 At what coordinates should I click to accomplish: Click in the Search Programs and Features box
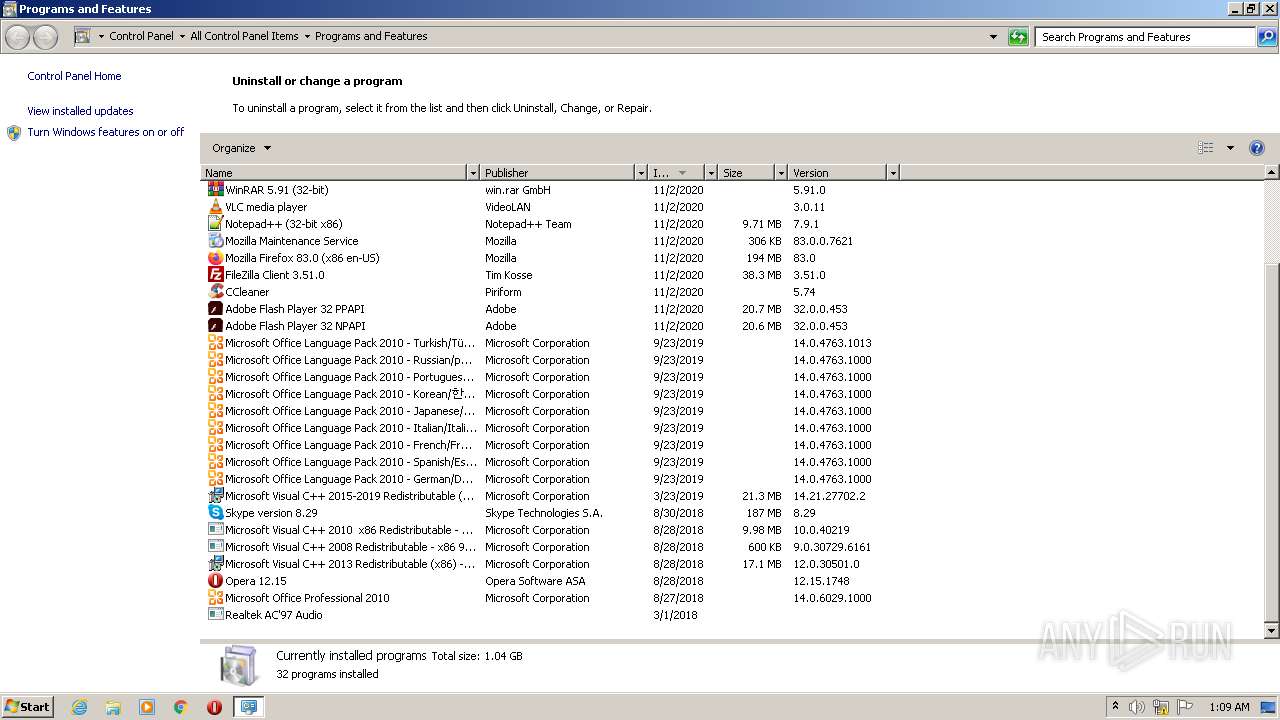(x=1145, y=37)
